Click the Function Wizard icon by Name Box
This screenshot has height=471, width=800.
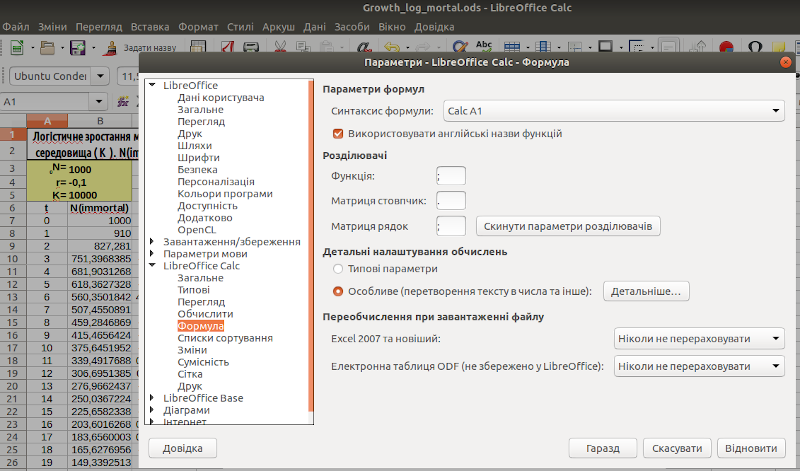tap(123, 102)
